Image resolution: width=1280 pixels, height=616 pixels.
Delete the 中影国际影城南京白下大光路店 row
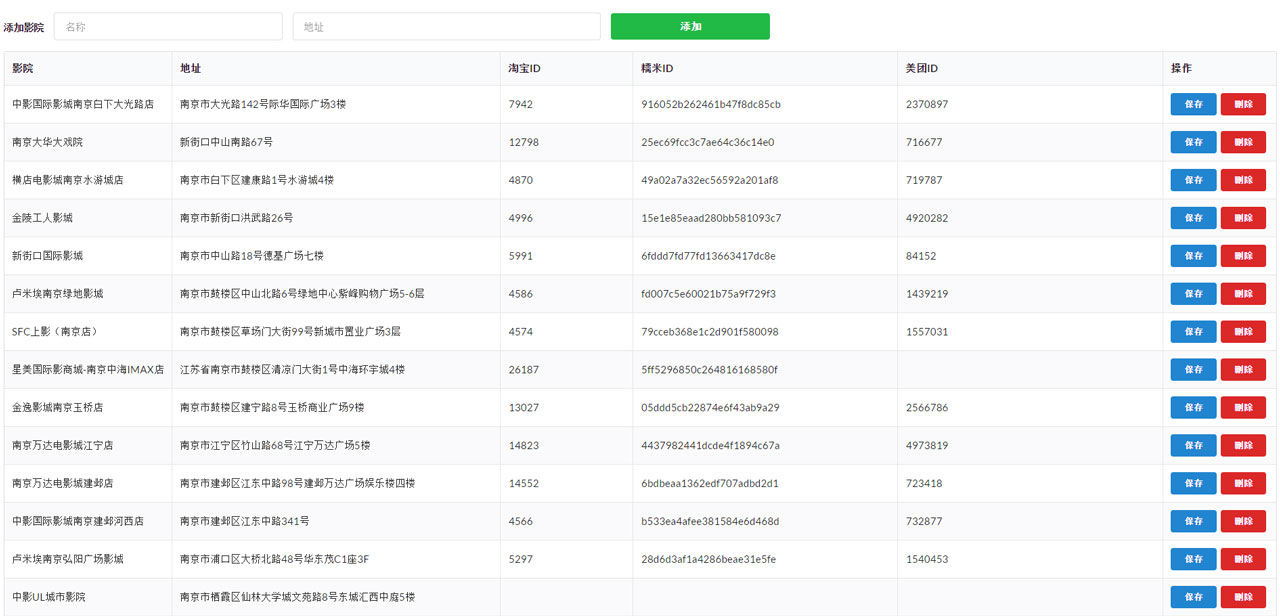tap(1243, 104)
